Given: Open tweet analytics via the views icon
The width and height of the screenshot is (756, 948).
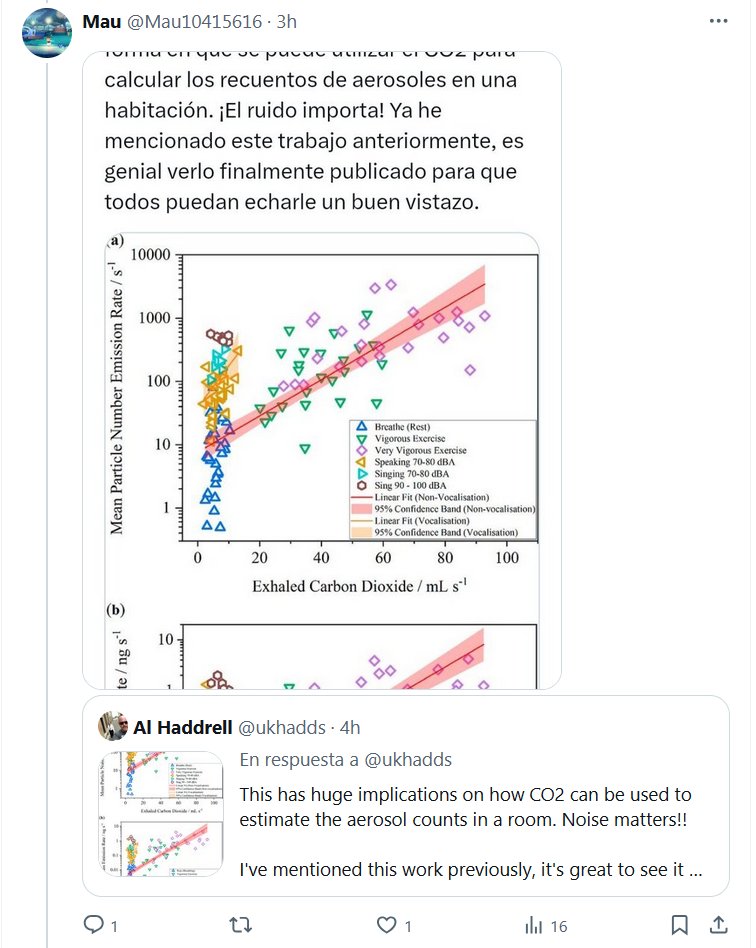Looking at the screenshot, I should click(x=535, y=925).
